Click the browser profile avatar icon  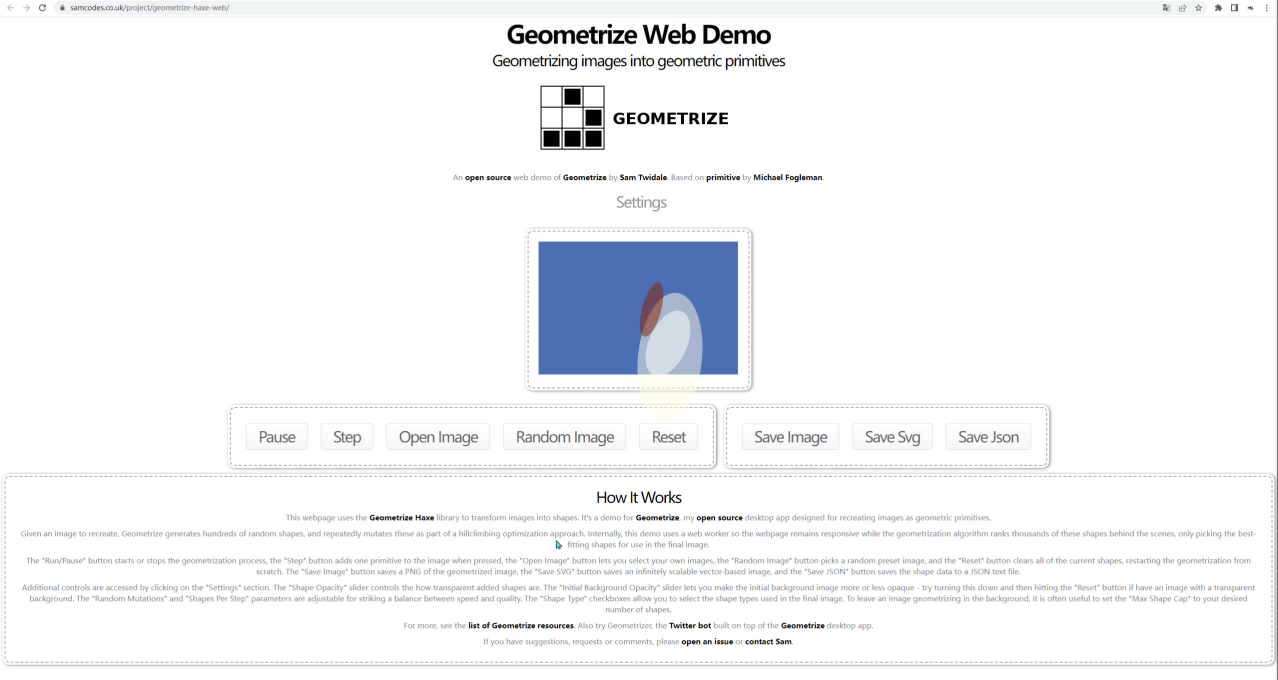point(1250,7)
